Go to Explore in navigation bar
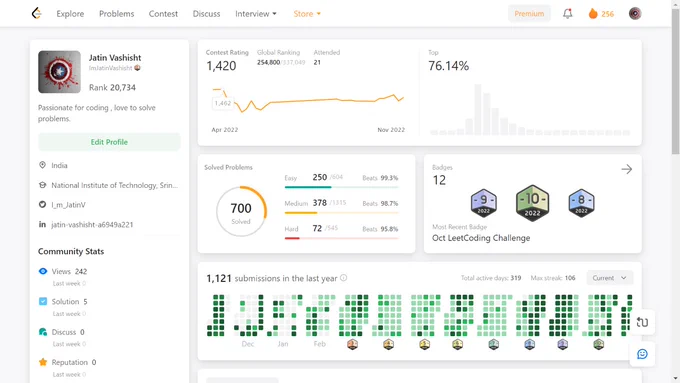This screenshot has width=680, height=383. 70,14
